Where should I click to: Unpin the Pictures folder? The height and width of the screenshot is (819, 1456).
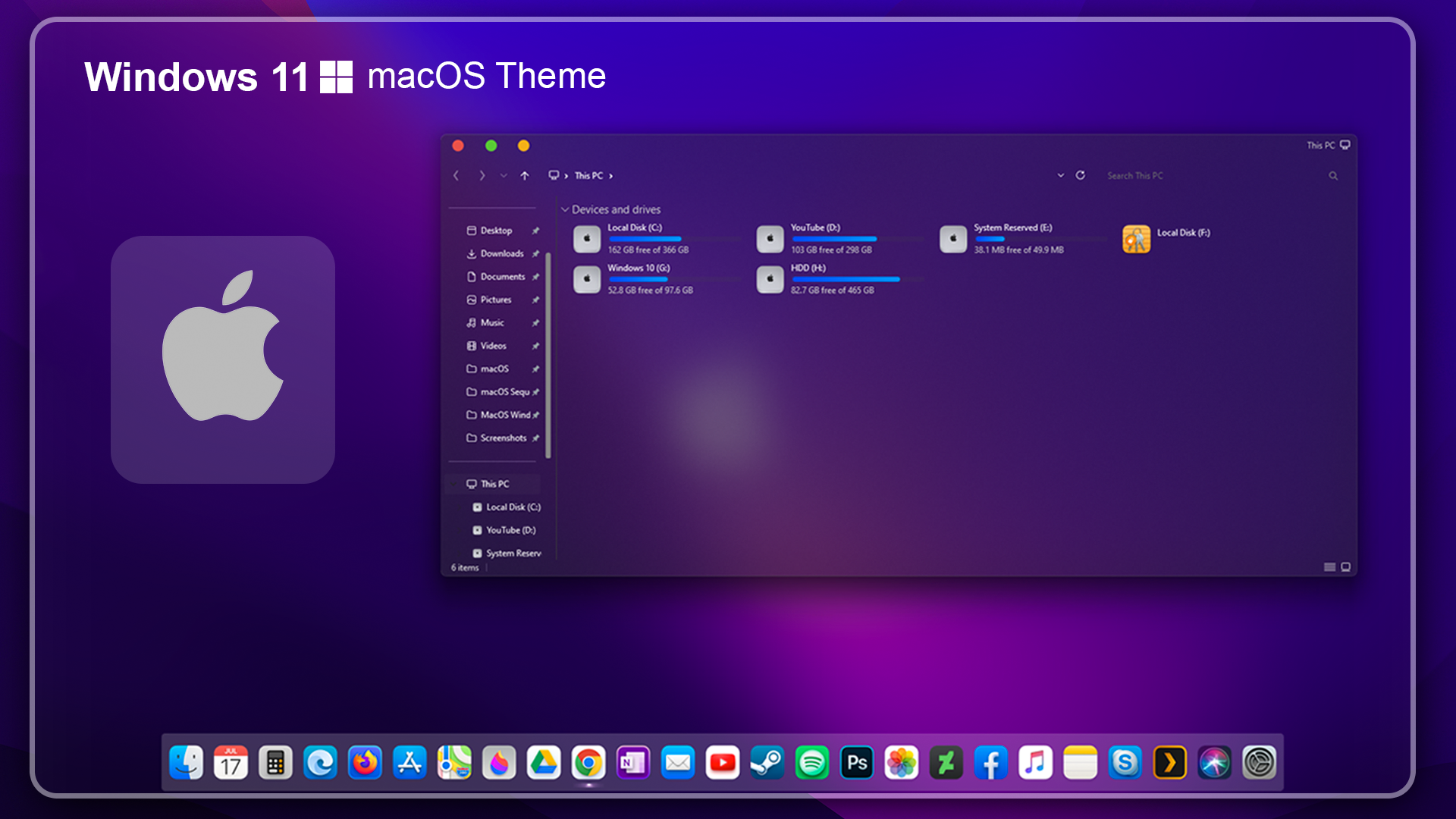click(x=535, y=300)
